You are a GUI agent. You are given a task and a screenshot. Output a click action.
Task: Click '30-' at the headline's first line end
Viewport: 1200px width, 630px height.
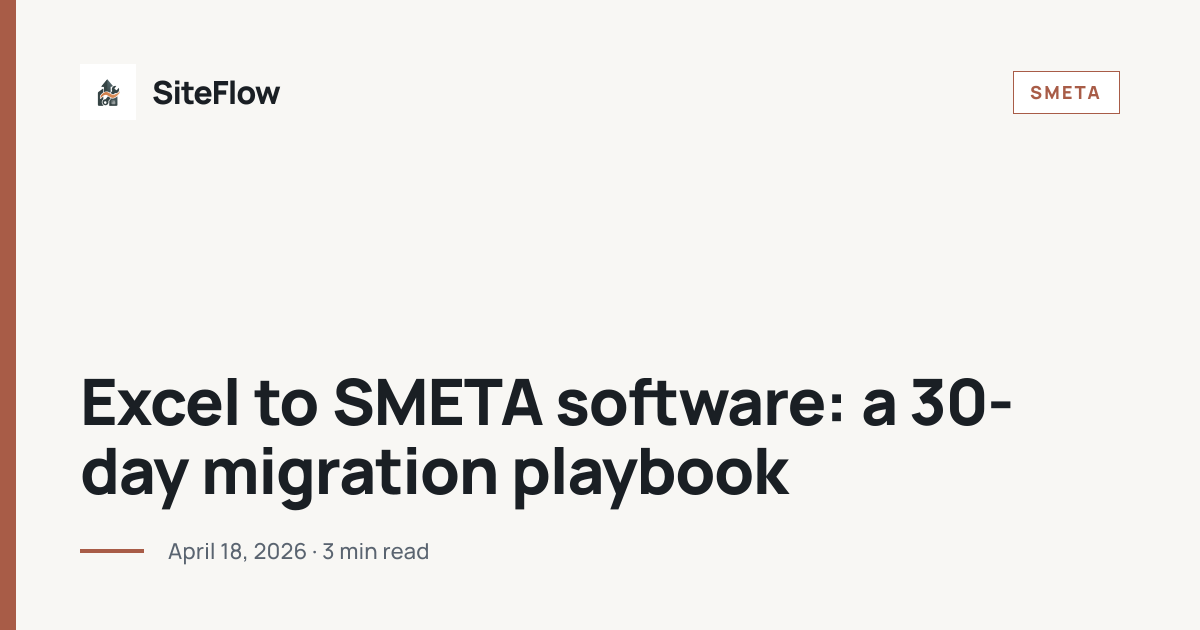click(964, 404)
